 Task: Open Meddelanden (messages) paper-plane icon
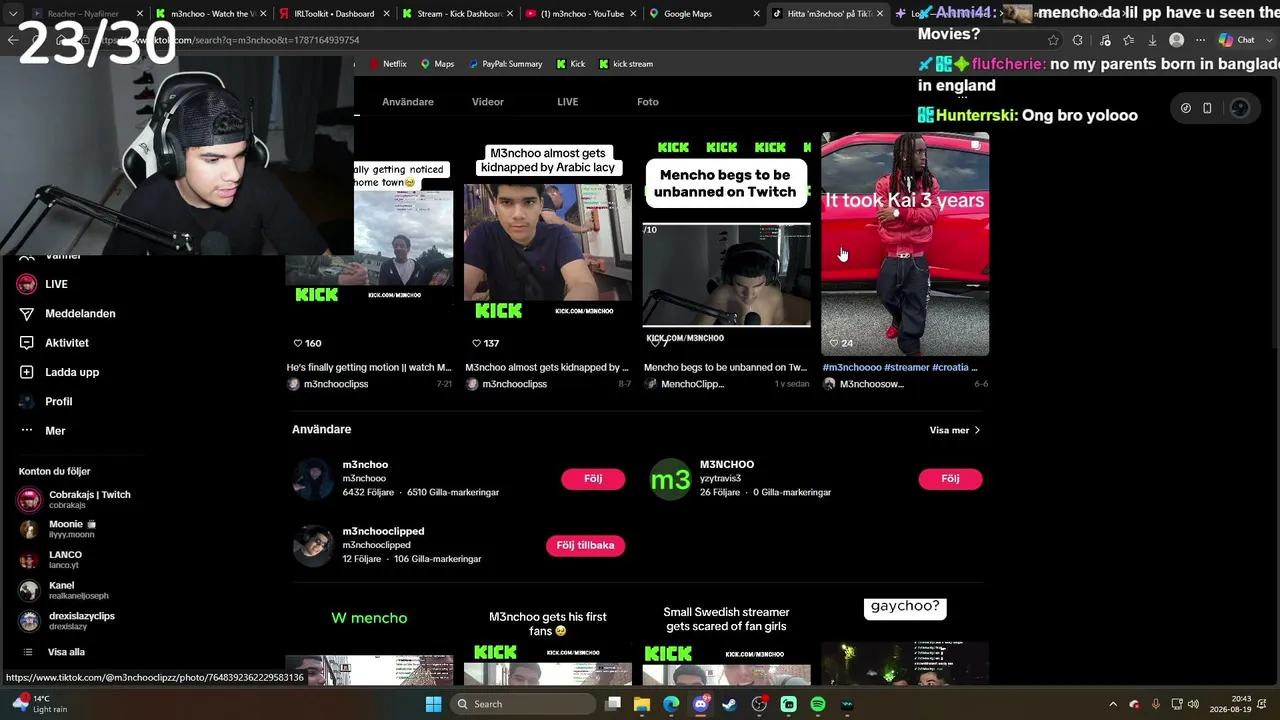(27, 314)
